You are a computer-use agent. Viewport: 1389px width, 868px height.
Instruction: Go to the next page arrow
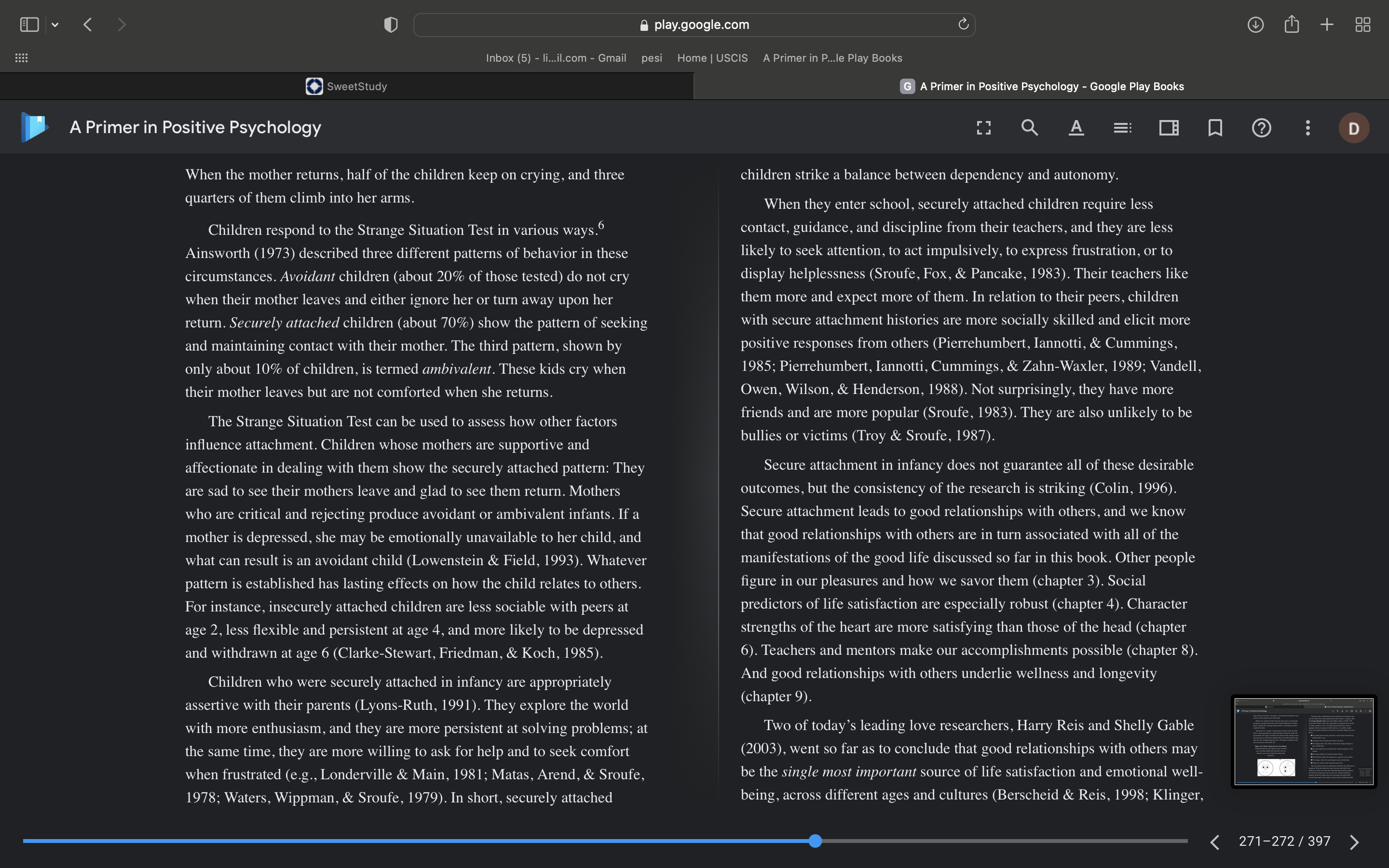[1355, 841]
